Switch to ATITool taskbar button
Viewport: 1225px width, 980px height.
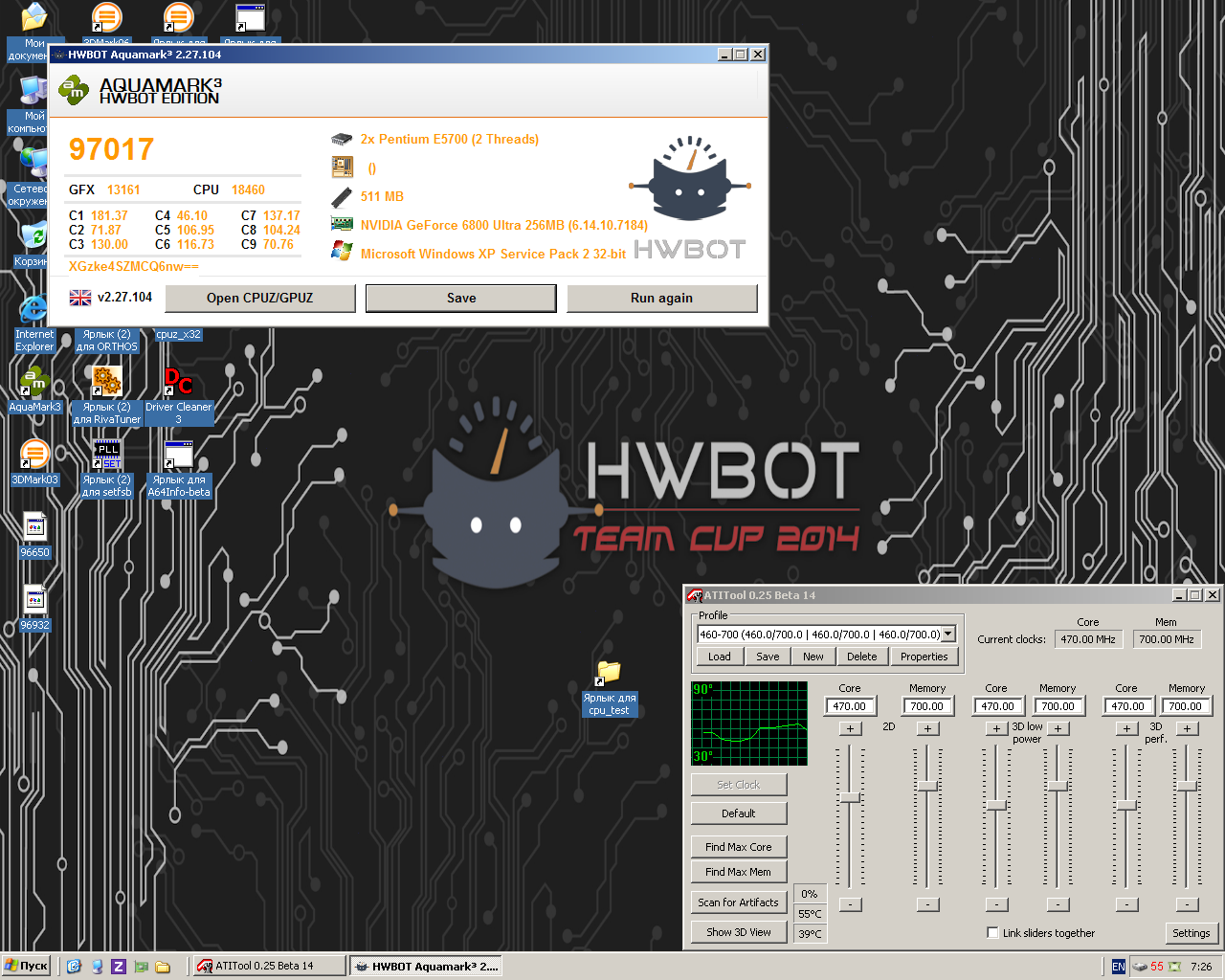tap(269, 967)
